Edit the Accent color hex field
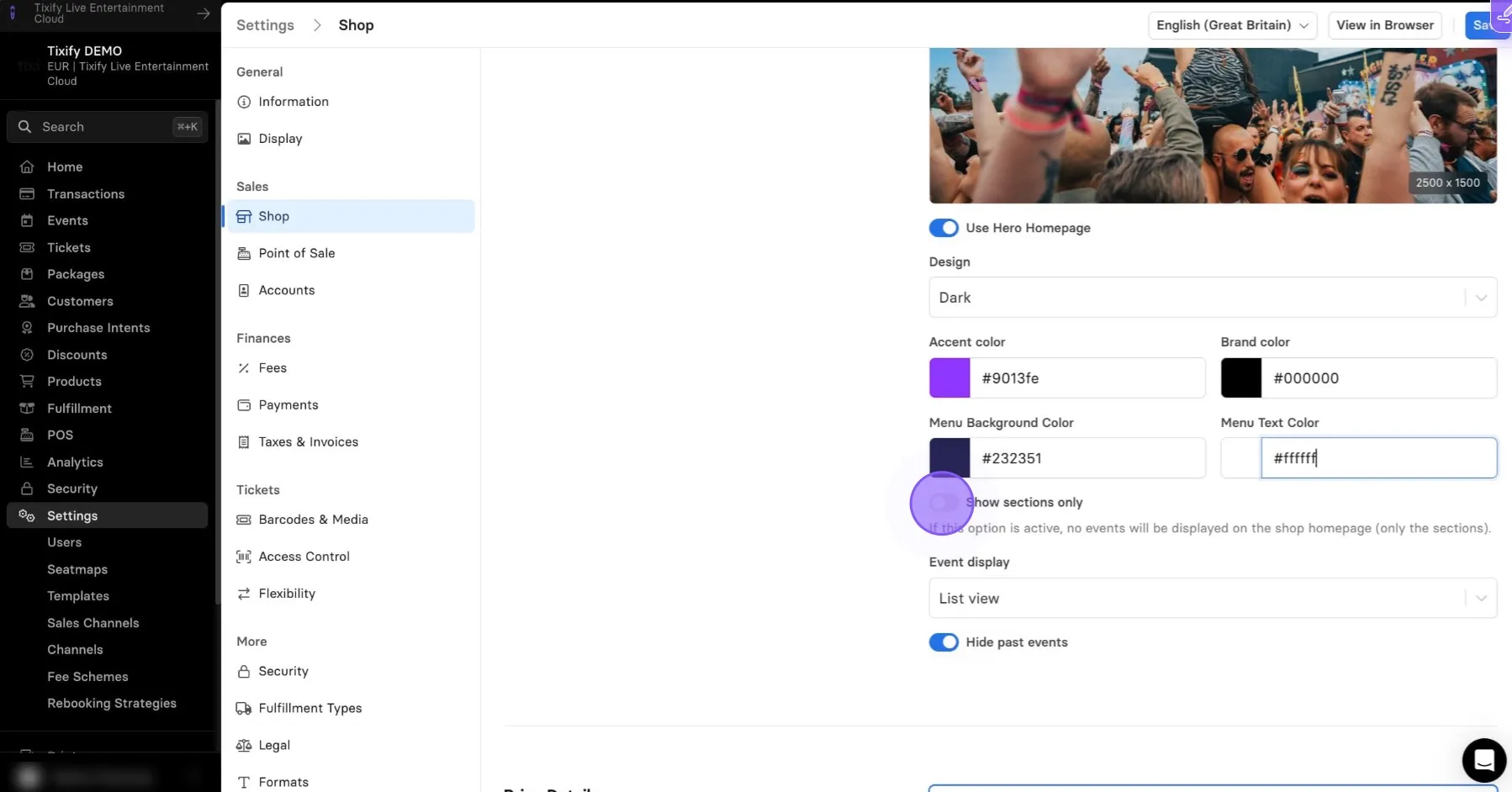Image resolution: width=1512 pixels, height=792 pixels. click(1088, 378)
